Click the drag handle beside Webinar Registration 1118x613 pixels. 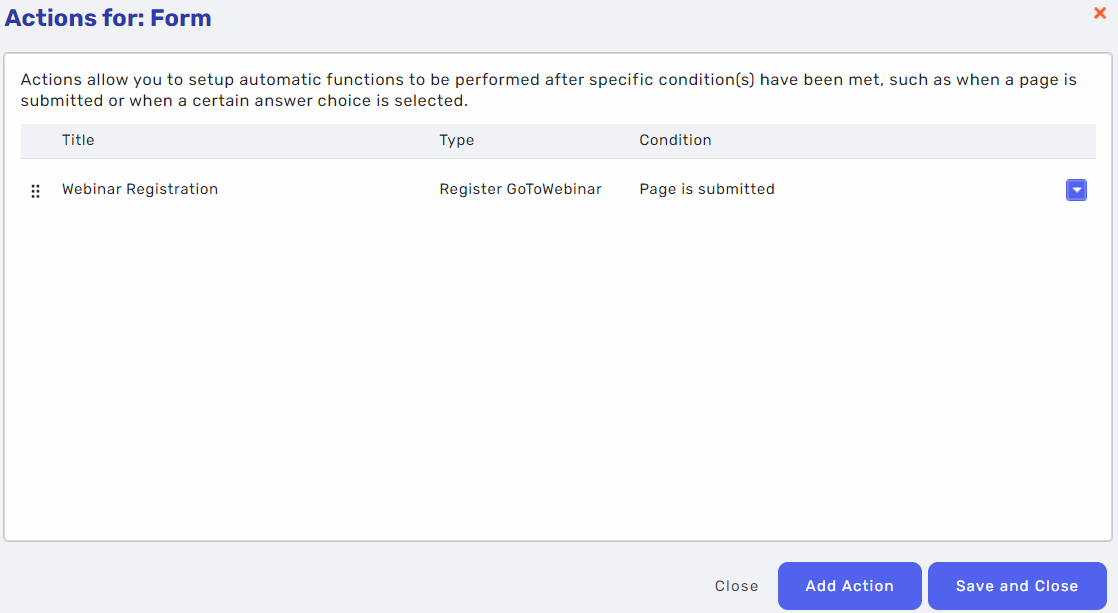click(35, 190)
